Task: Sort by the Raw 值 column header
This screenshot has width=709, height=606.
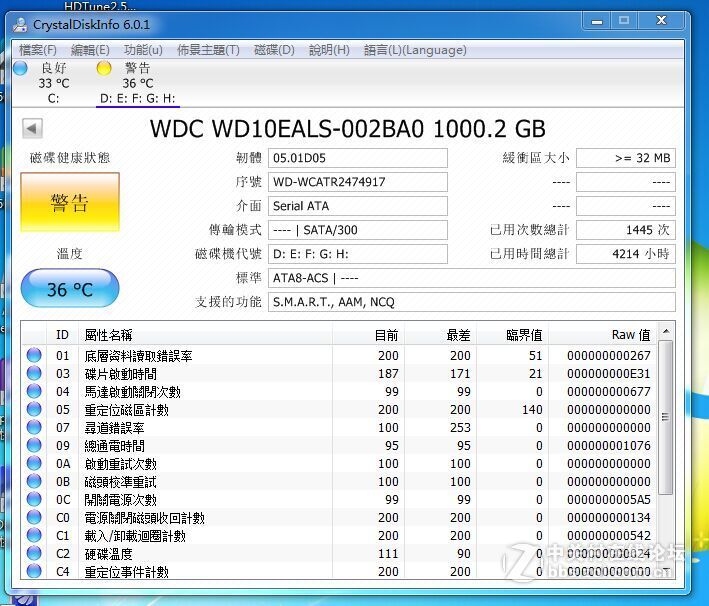Action: pyautogui.click(x=603, y=335)
